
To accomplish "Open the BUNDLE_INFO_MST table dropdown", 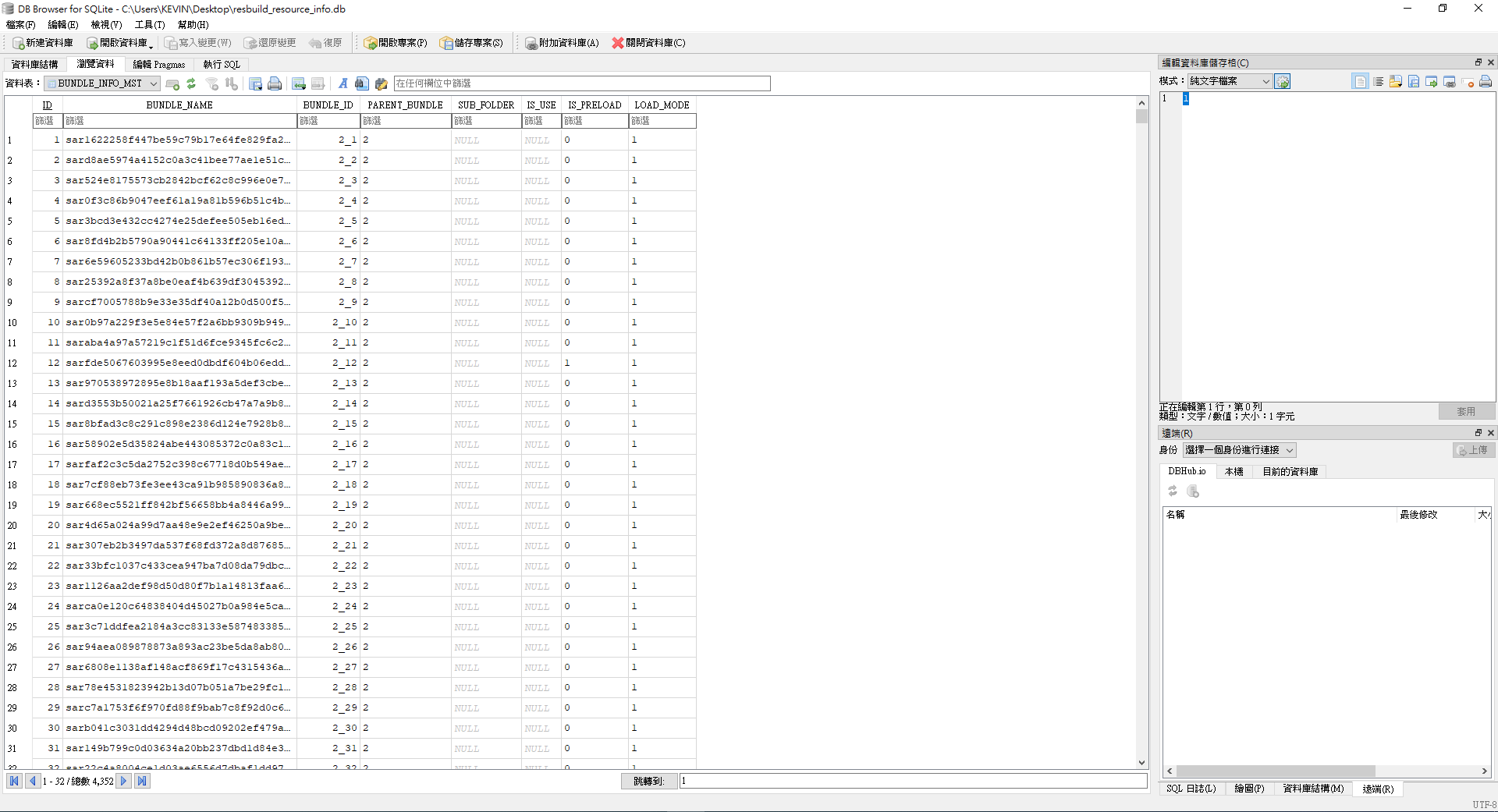I will pos(103,83).
